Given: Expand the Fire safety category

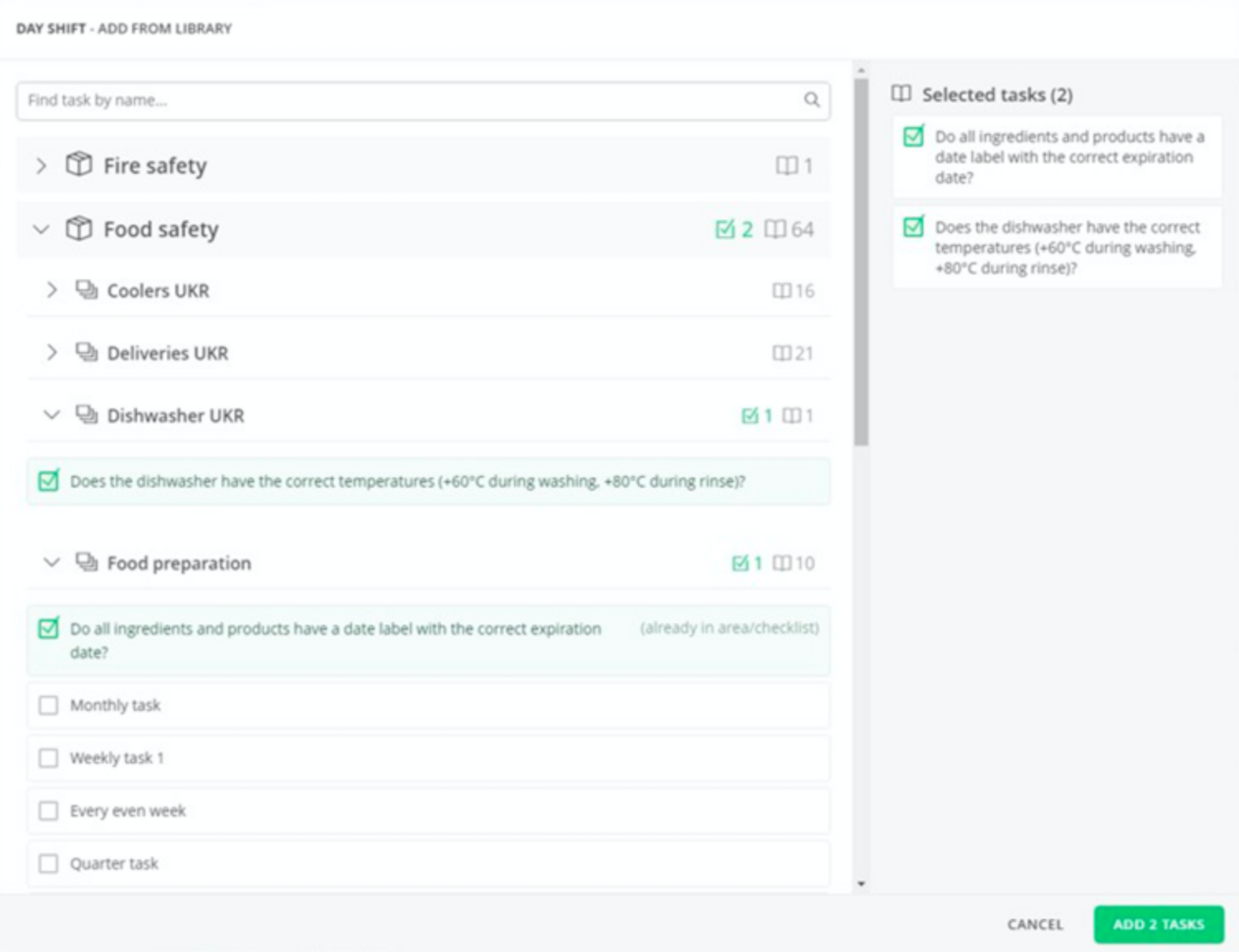Looking at the screenshot, I should 41,166.
